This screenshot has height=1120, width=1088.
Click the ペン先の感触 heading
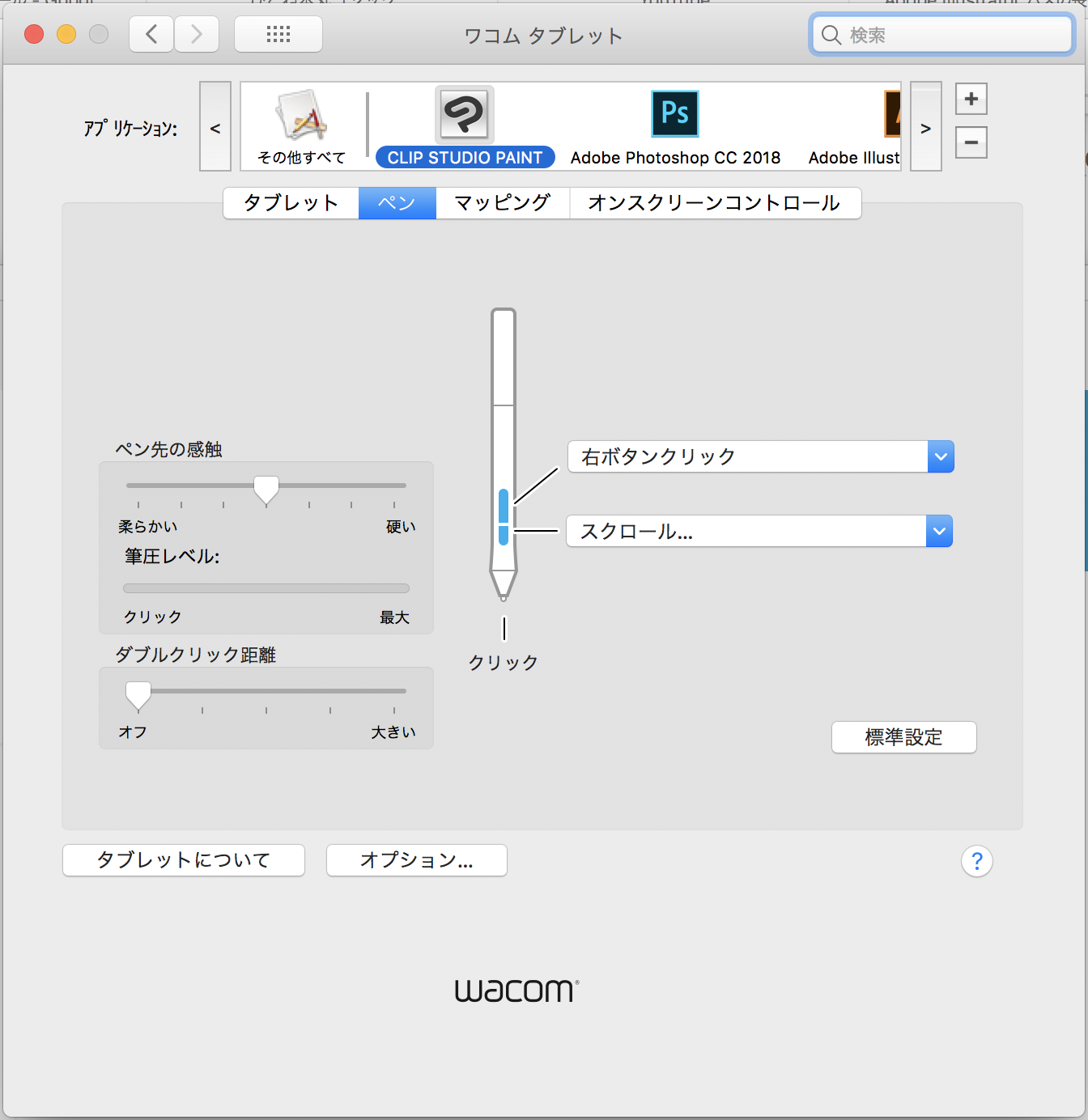169,450
